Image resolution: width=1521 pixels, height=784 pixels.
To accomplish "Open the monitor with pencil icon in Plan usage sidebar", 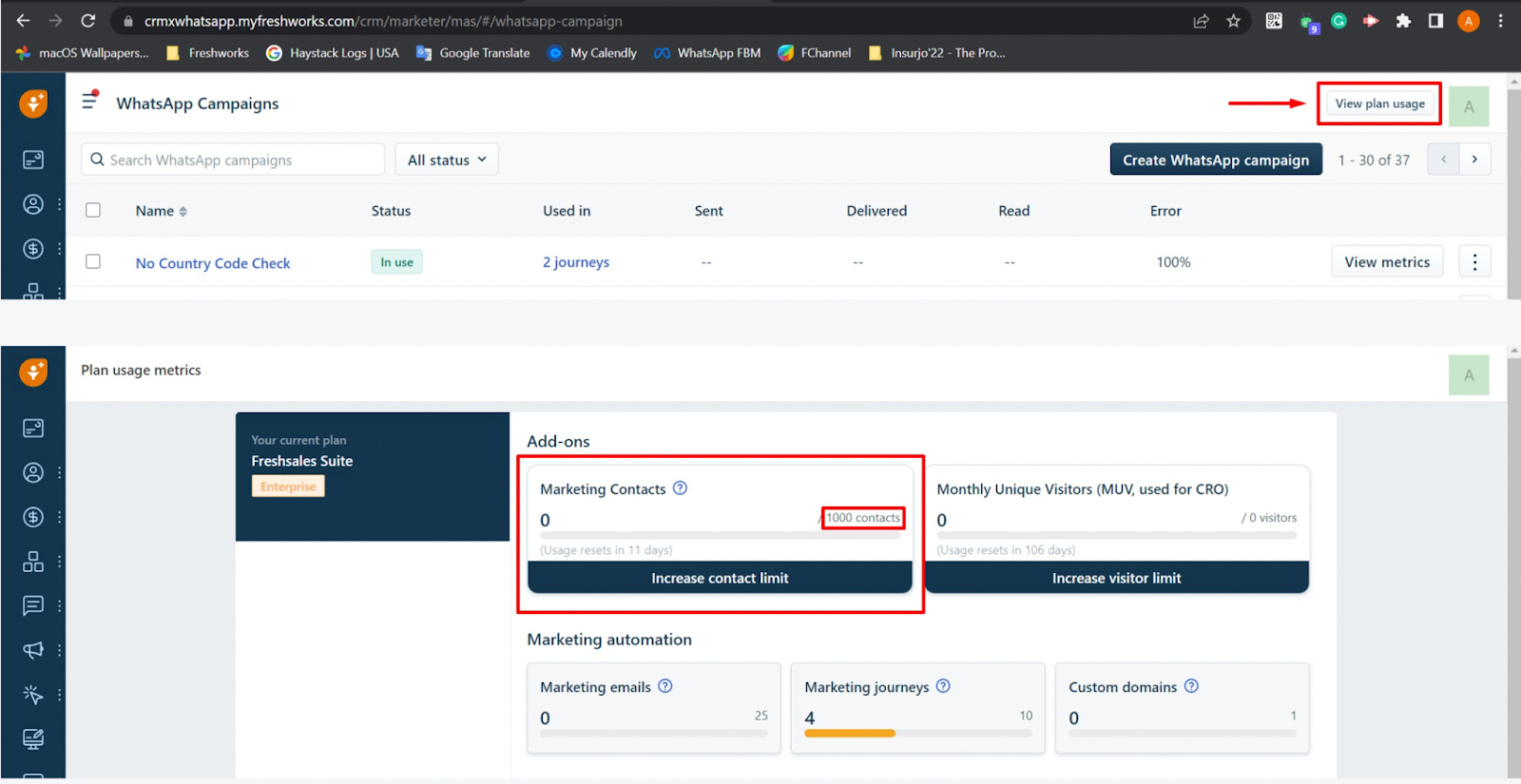I will point(33,738).
